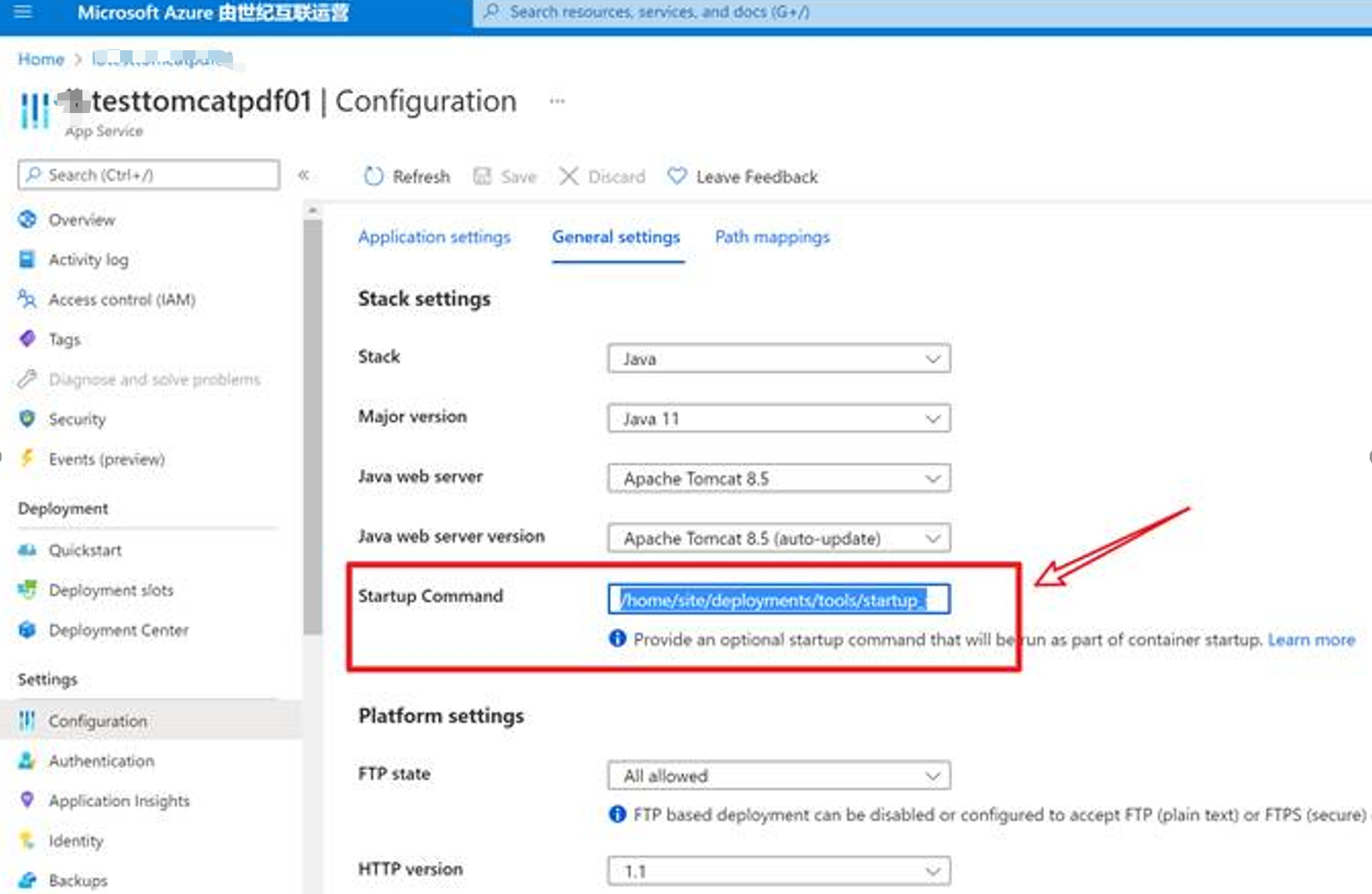
Task: Click the Learn more link
Action: pyautogui.click(x=1311, y=640)
